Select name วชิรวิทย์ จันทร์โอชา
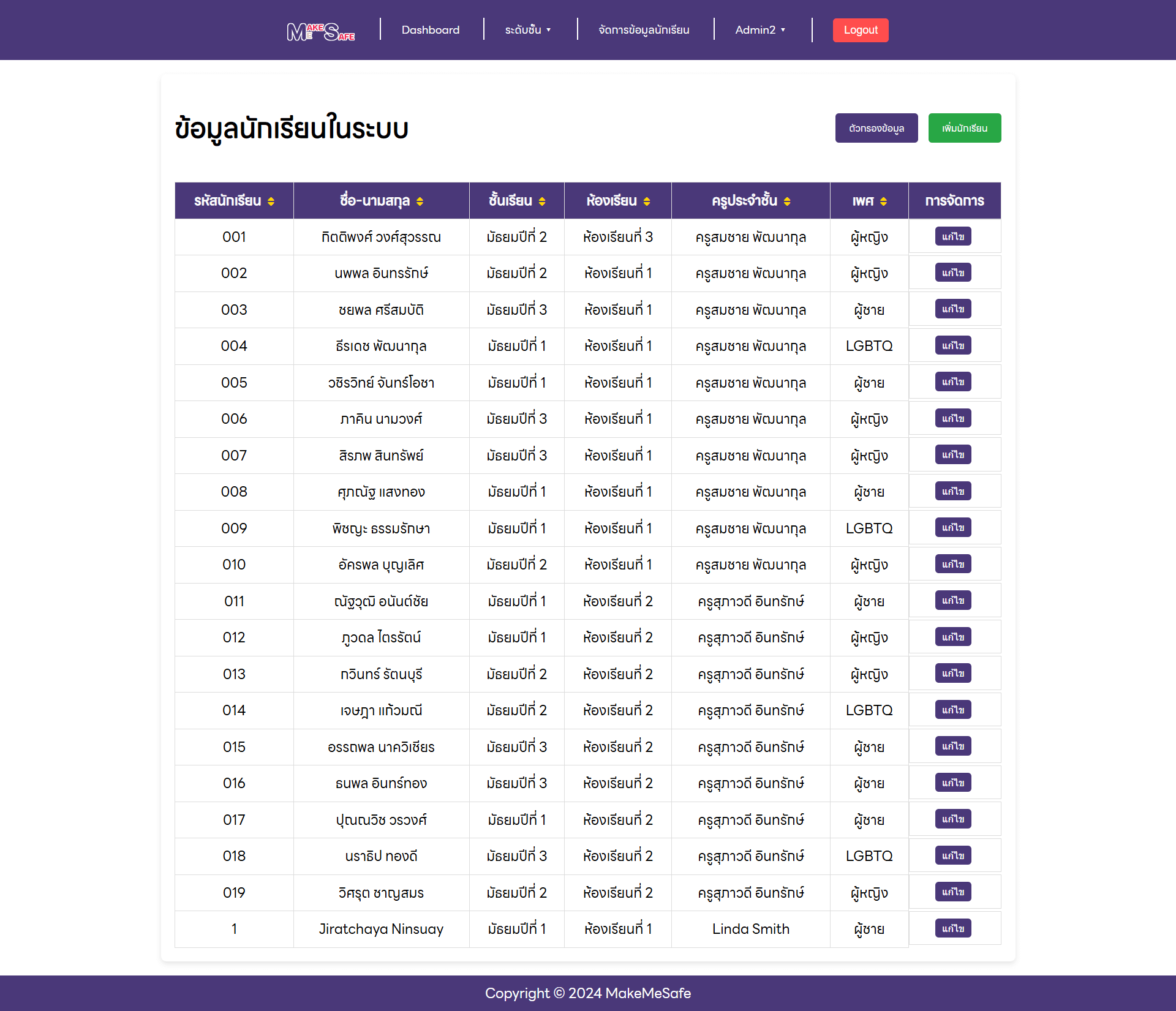1176x1011 pixels. tap(381, 383)
